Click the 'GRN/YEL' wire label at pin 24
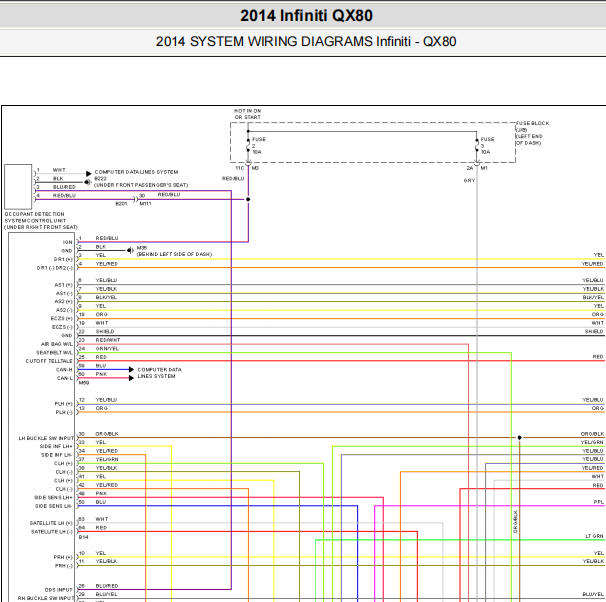Viewport: 606px width, 602px height. pos(107,349)
